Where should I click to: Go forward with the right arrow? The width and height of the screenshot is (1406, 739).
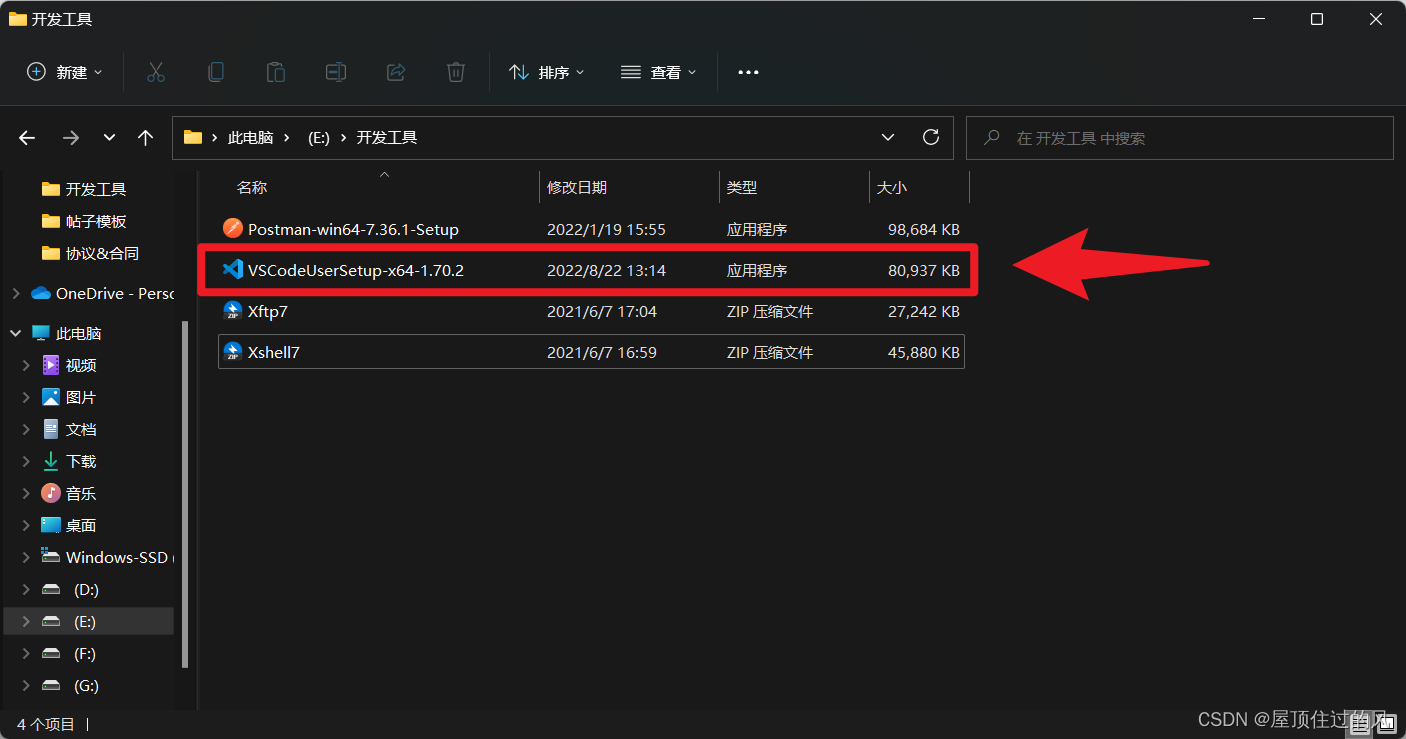click(70, 138)
